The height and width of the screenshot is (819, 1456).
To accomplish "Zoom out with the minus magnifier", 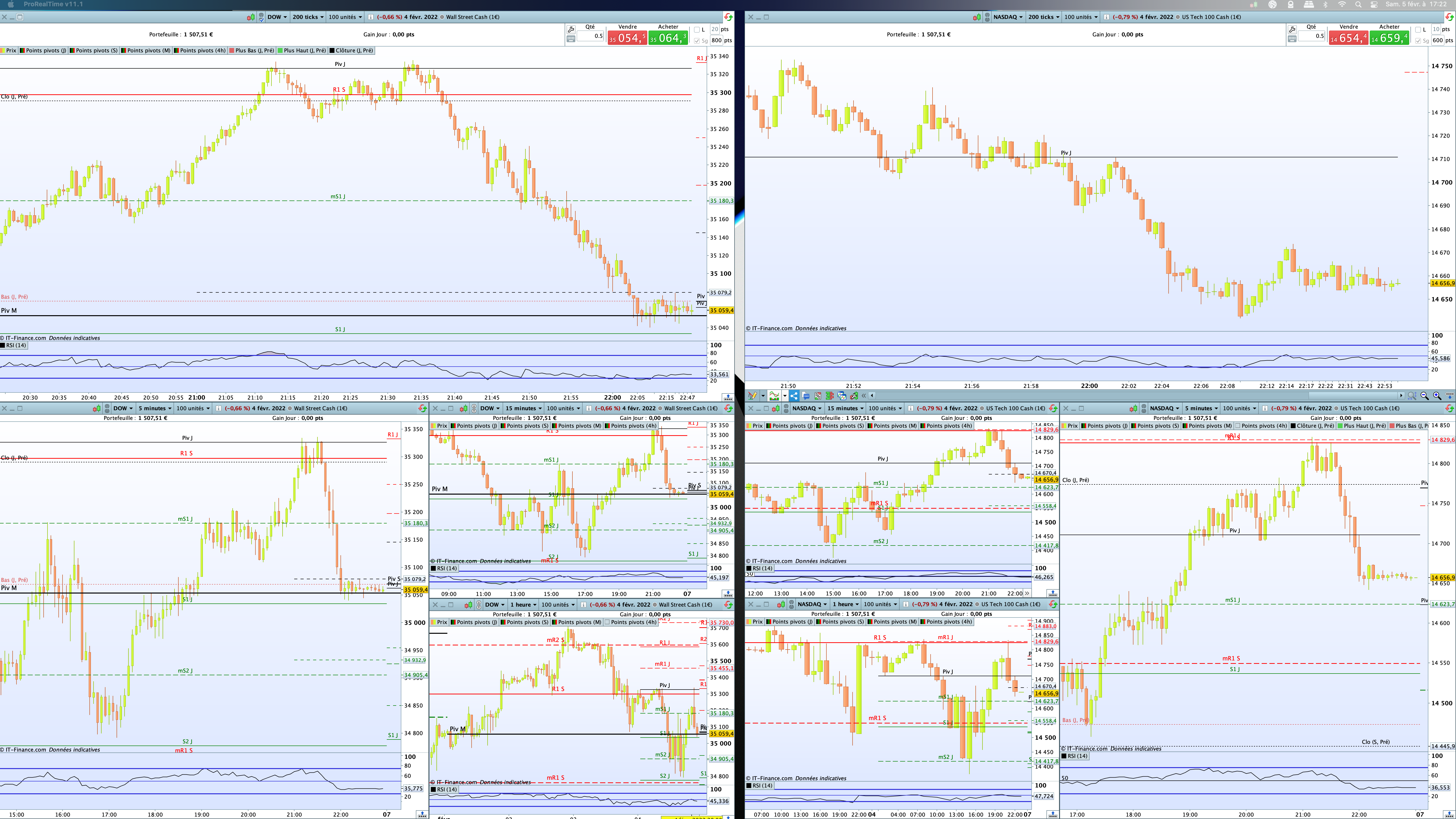I will click(1424, 396).
